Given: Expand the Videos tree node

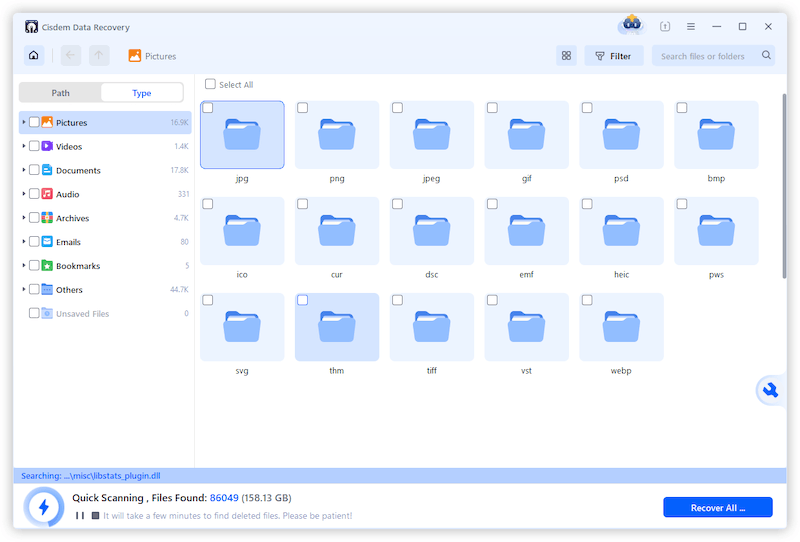Looking at the screenshot, I should coord(23,146).
